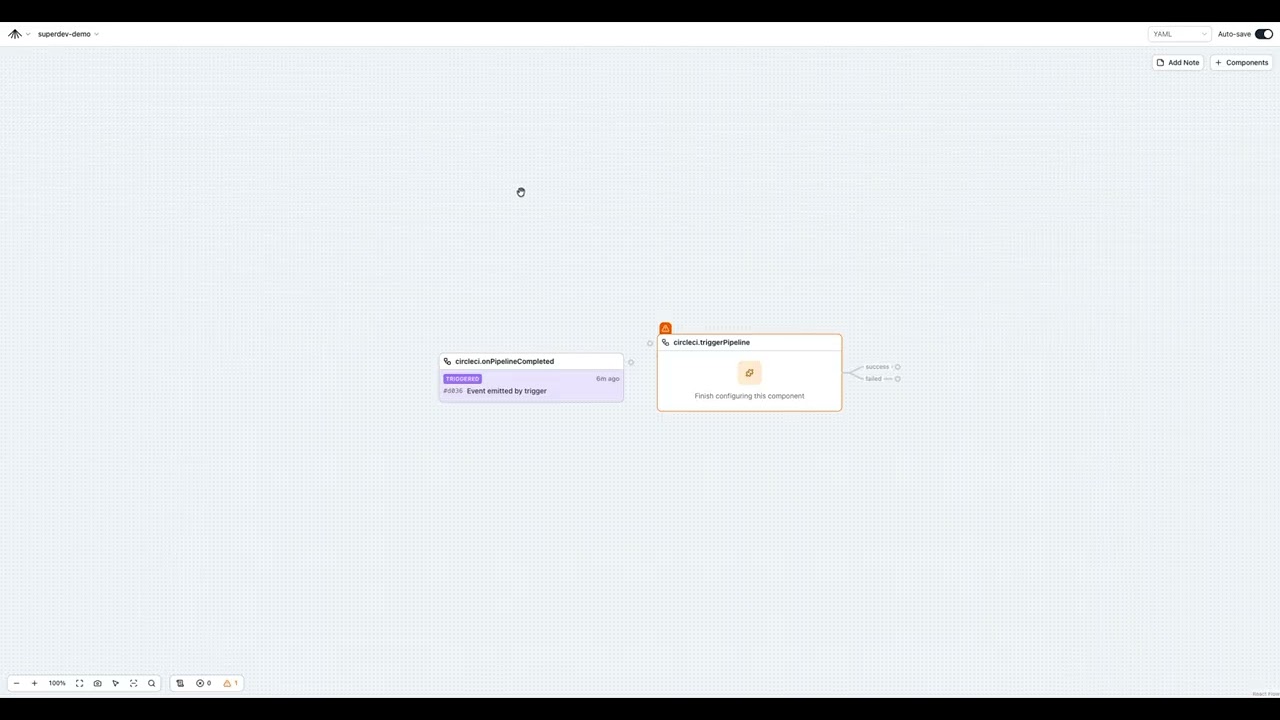This screenshot has height=720, width=1280.
Task: Zoom in with the plus icon
Action: (34, 683)
